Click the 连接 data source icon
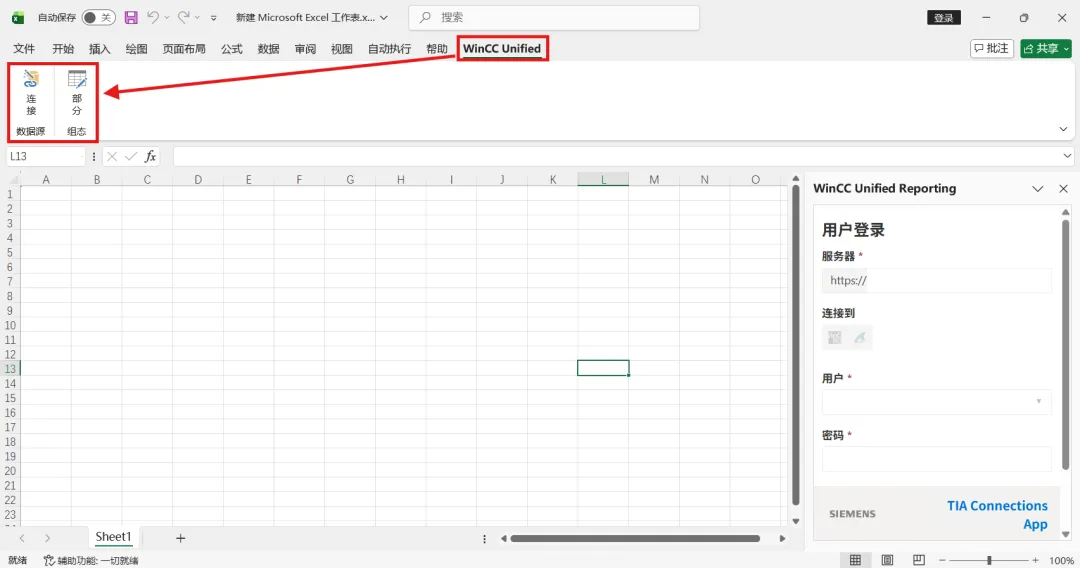1080x568 pixels. 31,92
